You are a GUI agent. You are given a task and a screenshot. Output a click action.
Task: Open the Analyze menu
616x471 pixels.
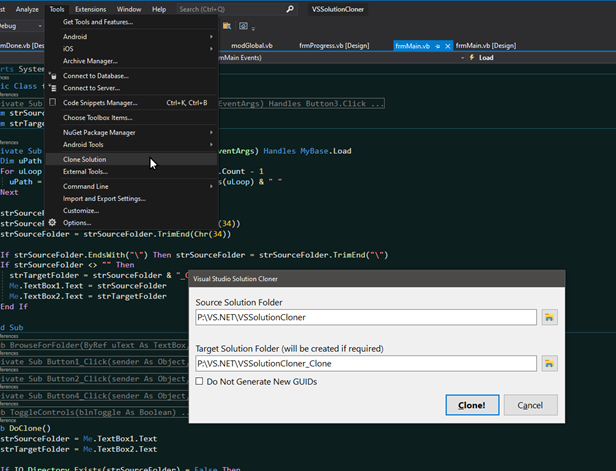pos(27,9)
